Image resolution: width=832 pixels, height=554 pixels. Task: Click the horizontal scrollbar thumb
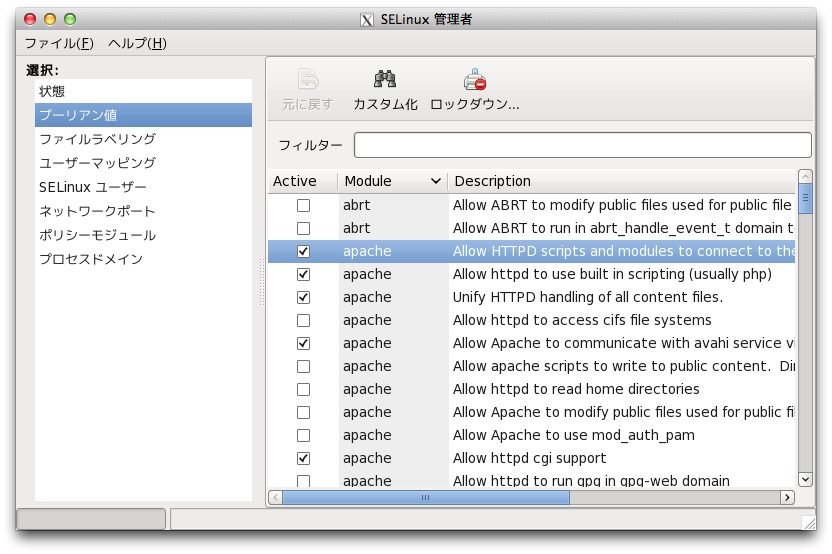pos(426,497)
